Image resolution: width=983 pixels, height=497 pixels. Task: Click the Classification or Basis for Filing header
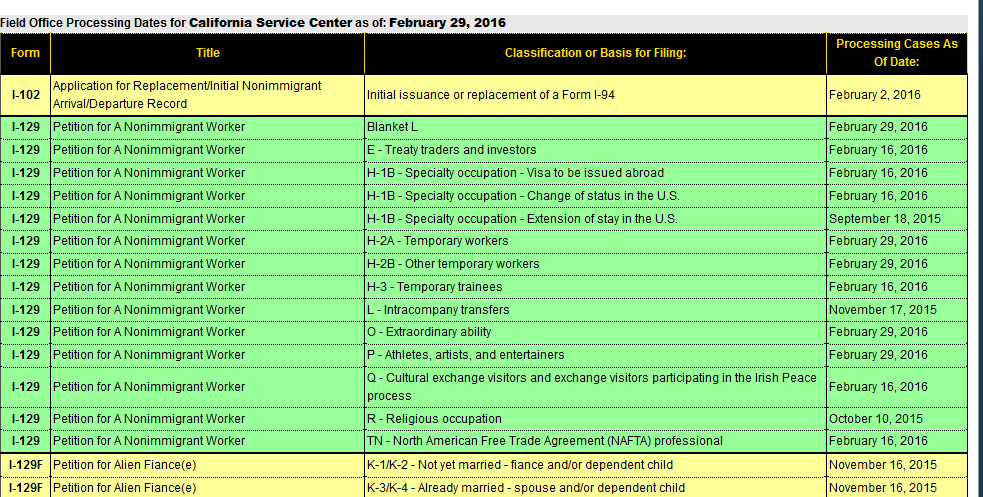point(595,53)
